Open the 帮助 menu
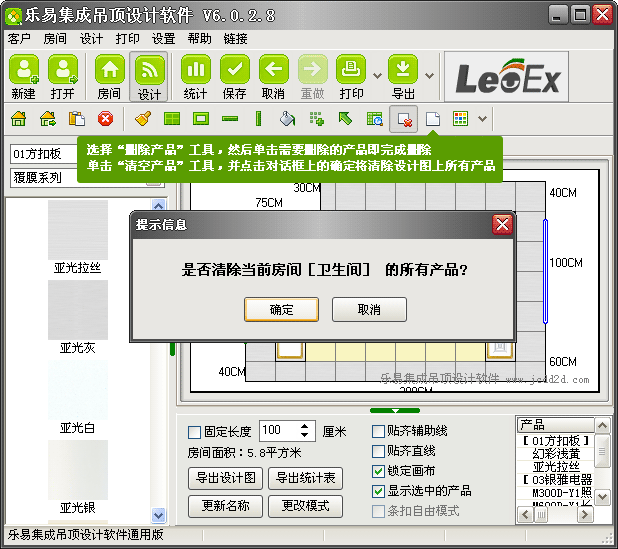The image size is (618, 549). coord(199,38)
